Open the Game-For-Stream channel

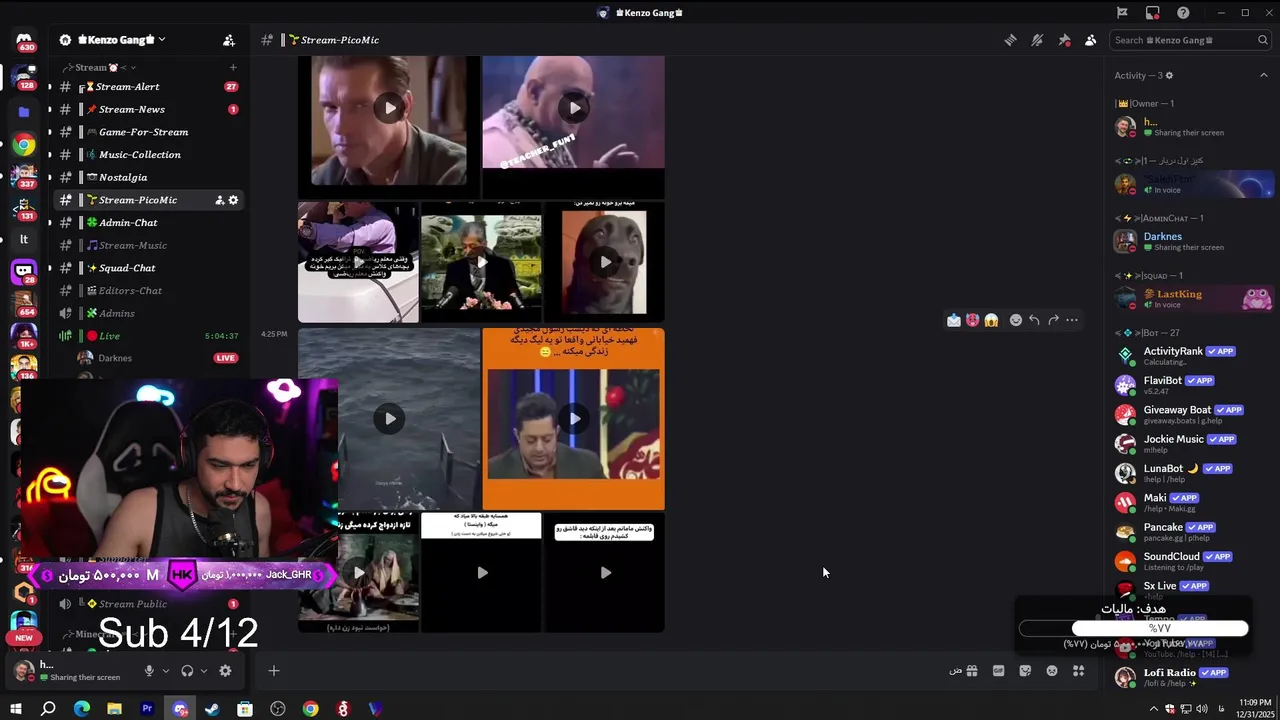click(x=148, y=132)
